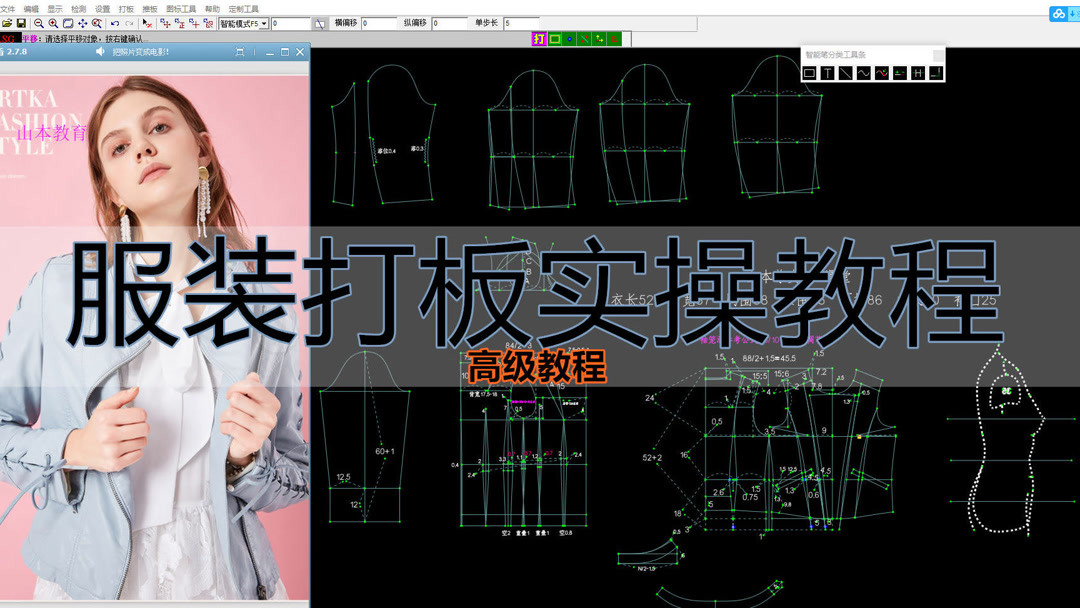The width and height of the screenshot is (1080, 608).
Task: Click the Open folder icon on the toolbar
Action: [8, 23]
